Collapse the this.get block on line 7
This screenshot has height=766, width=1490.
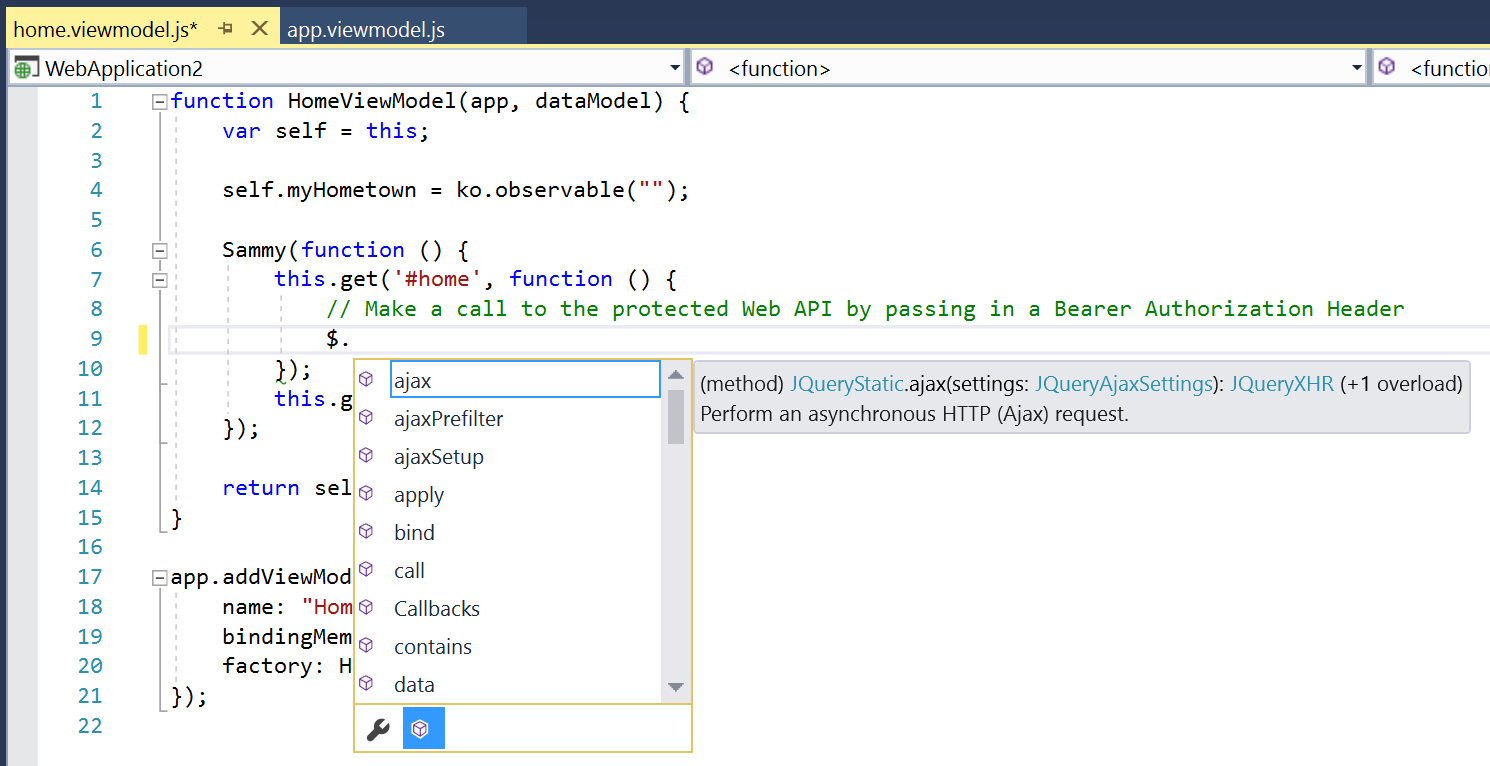158,280
